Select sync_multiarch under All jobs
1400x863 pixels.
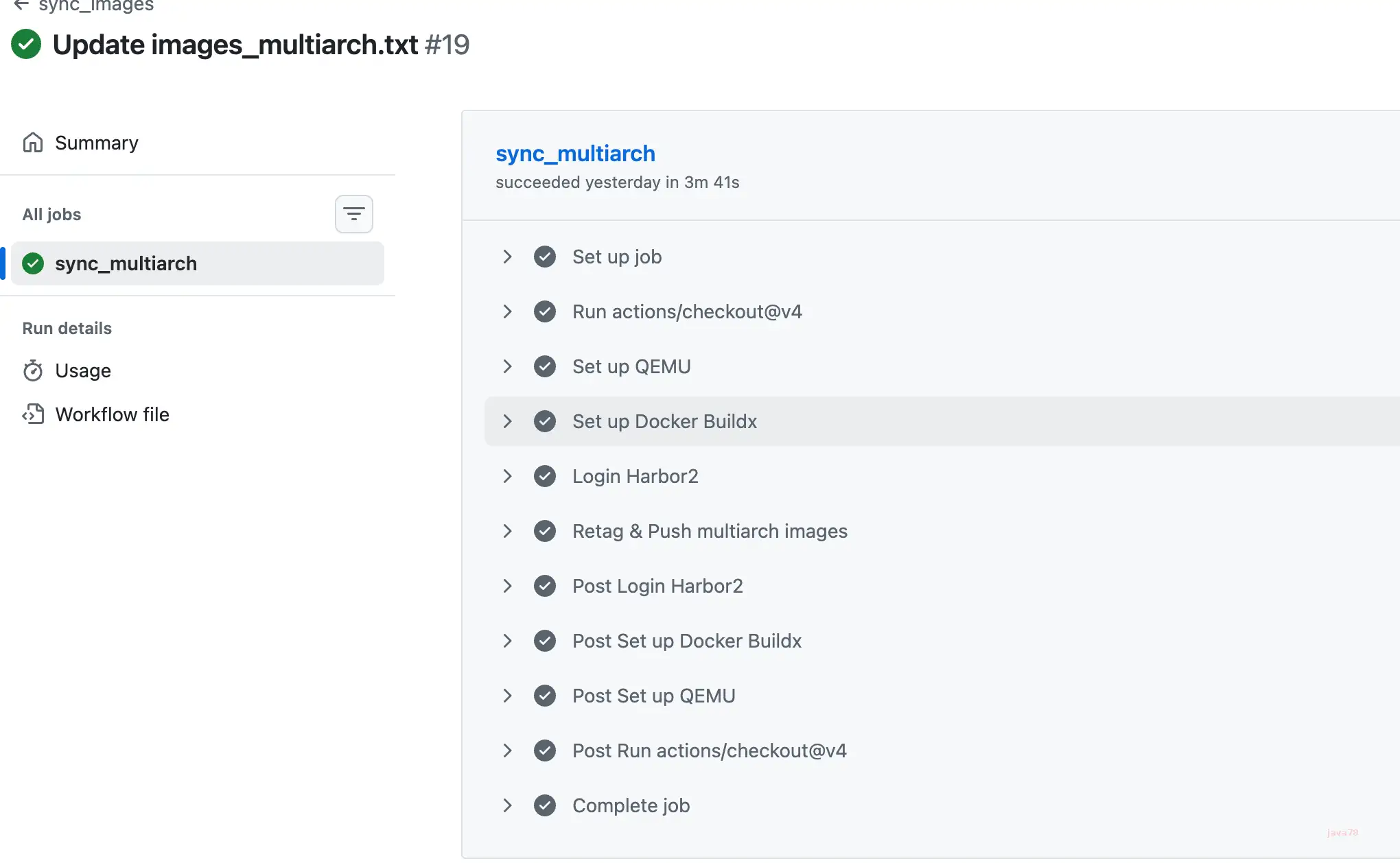pyautogui.click(x=126, y=263)
